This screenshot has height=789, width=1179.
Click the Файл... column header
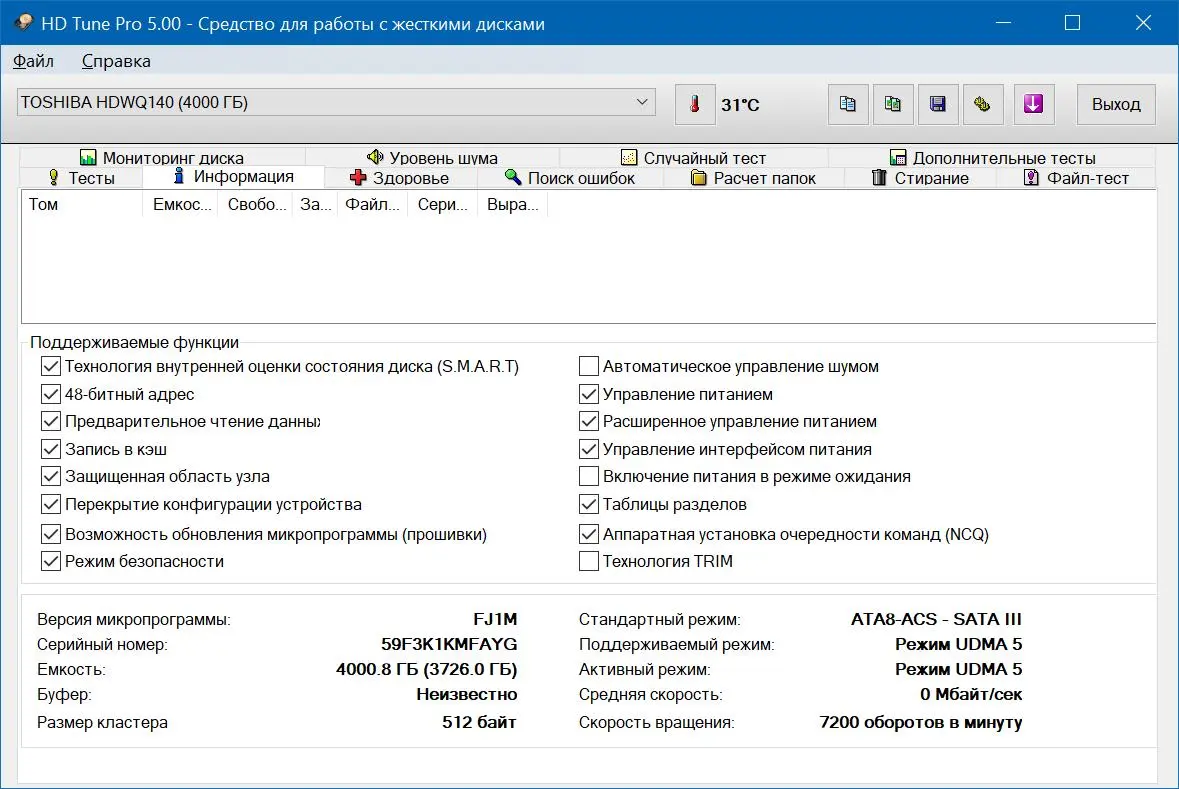coord(372,205)
